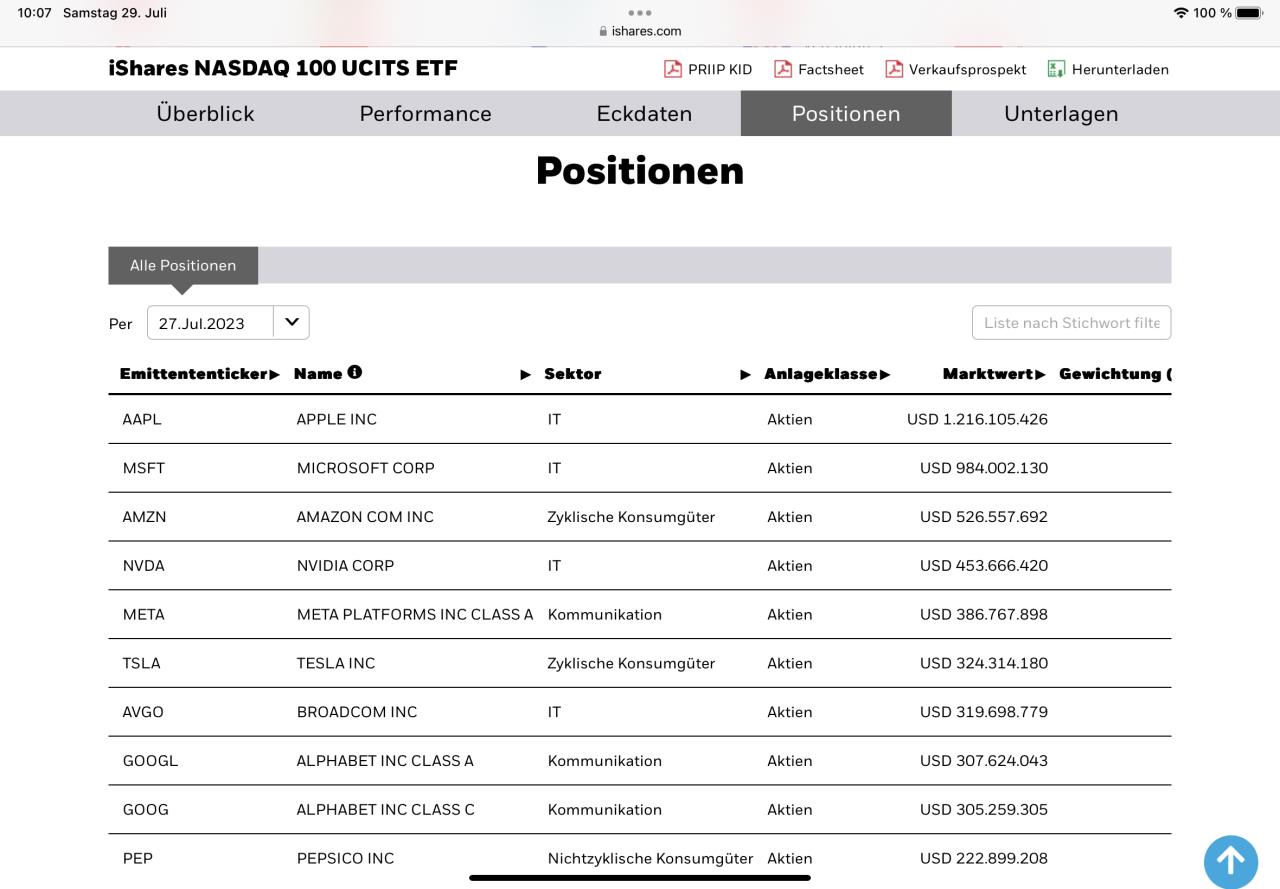
Task: Switch to the Überblick tab
Action: (x=205, y=113)
